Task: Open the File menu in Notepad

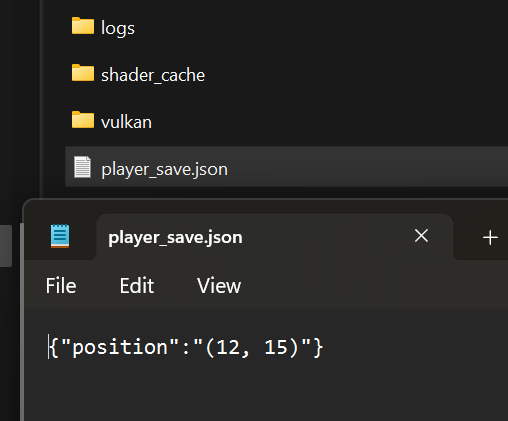Action: tap(61, 286)
